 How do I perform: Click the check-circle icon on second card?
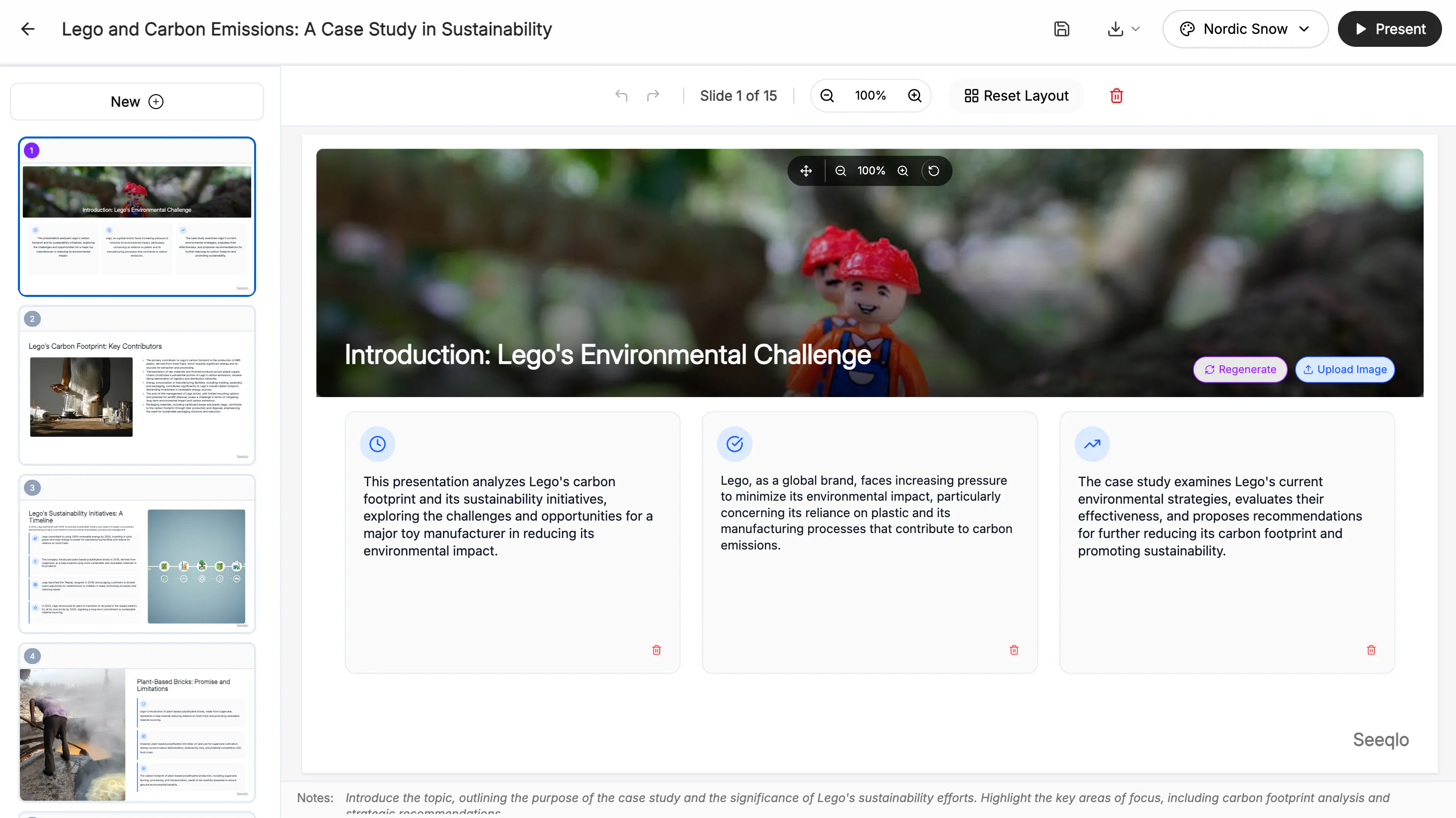click(735, 444)
